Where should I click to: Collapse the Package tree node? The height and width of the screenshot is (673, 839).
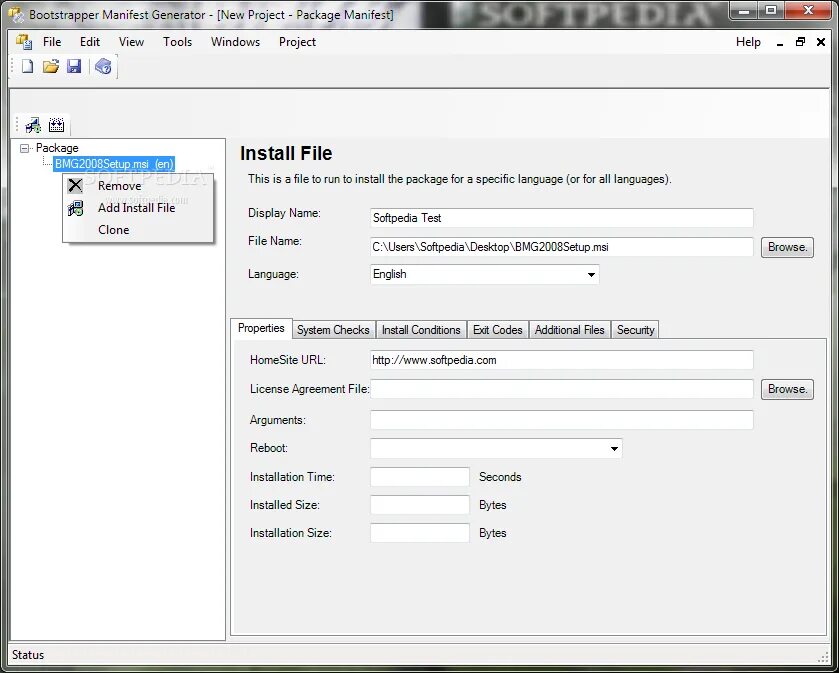pyautogui.click(x=25, y=148)
